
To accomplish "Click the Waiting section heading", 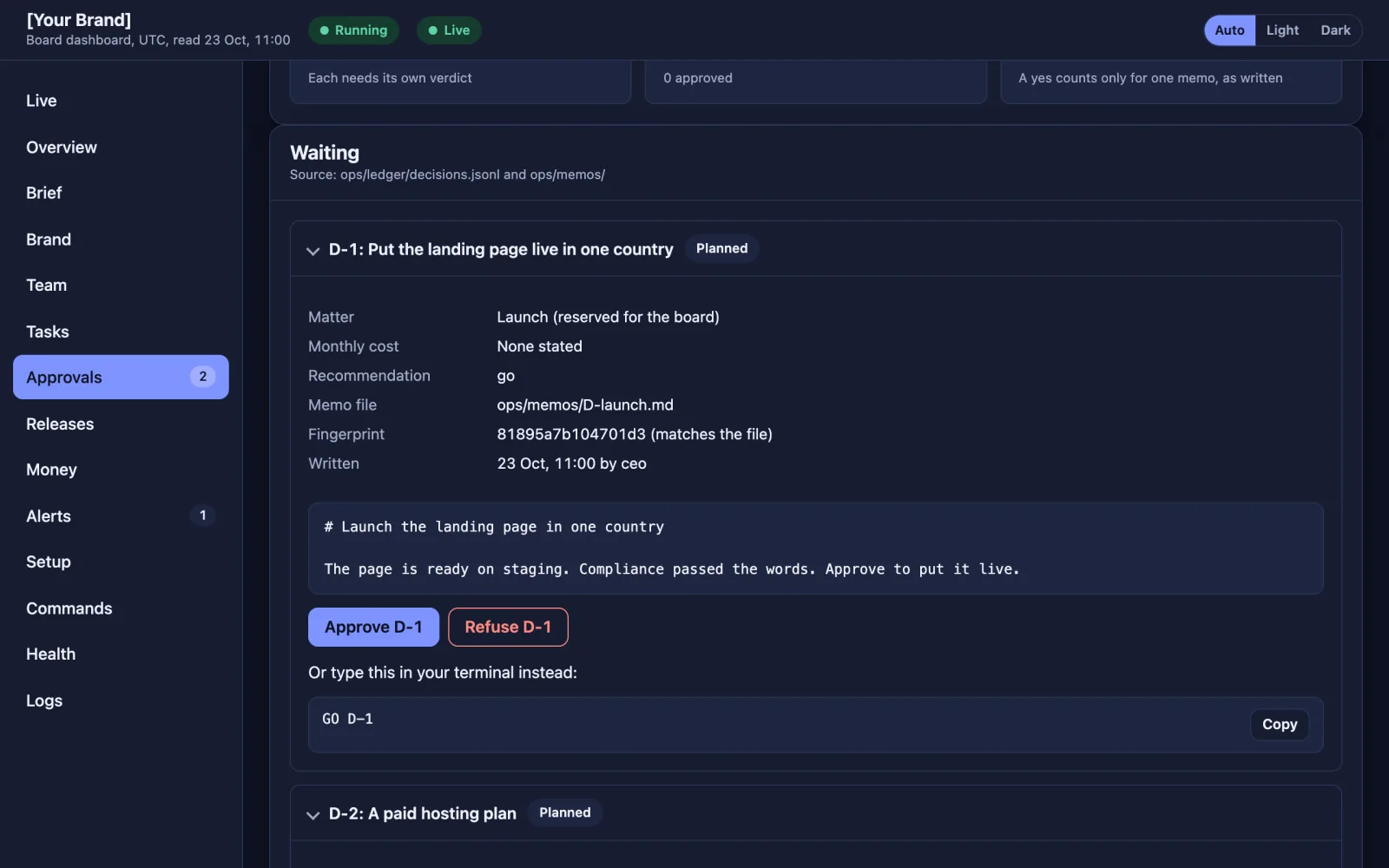I will (325, 153).
